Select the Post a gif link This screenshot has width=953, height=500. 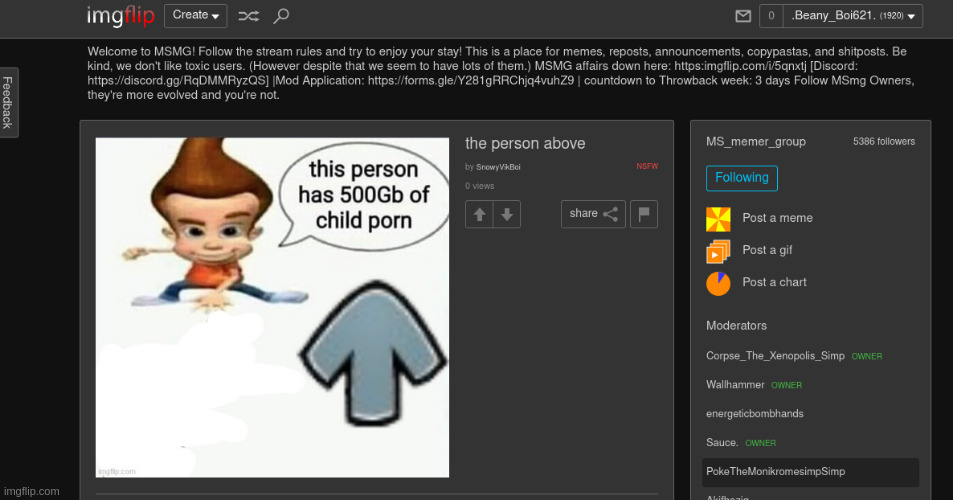coord(767,250)
